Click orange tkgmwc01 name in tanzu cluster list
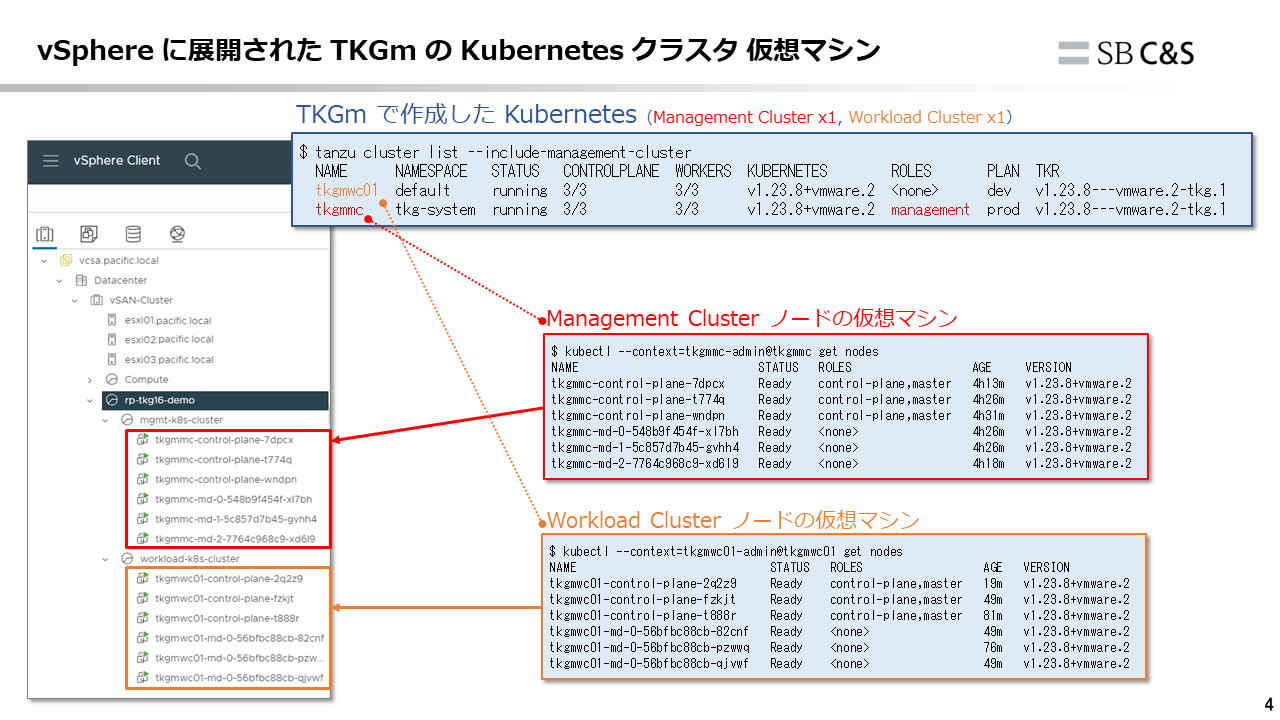The width and height of the screenshot is (1280, 720). coord(347,190)
